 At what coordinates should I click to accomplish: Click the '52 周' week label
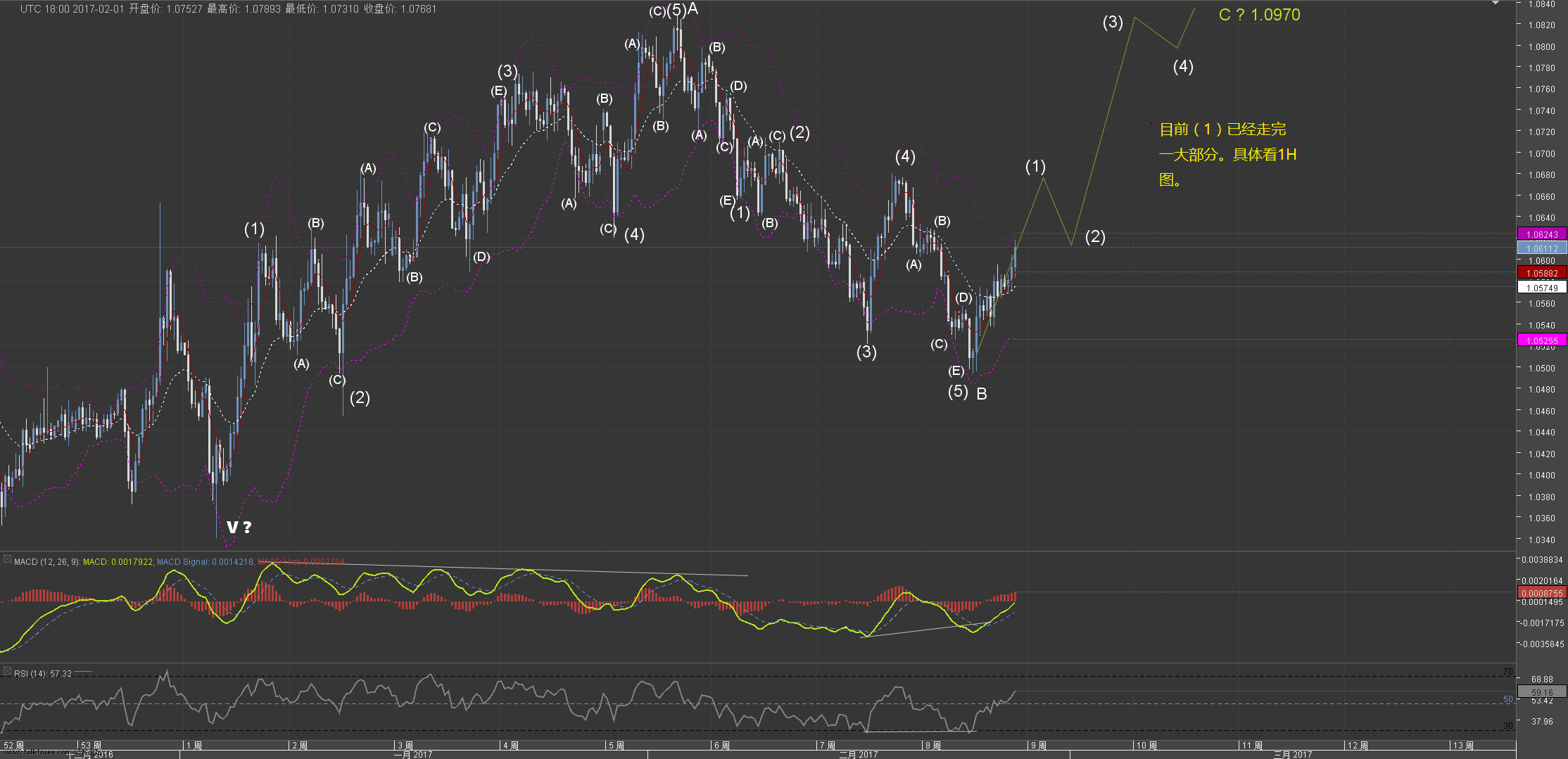click(x=13, y=746)
